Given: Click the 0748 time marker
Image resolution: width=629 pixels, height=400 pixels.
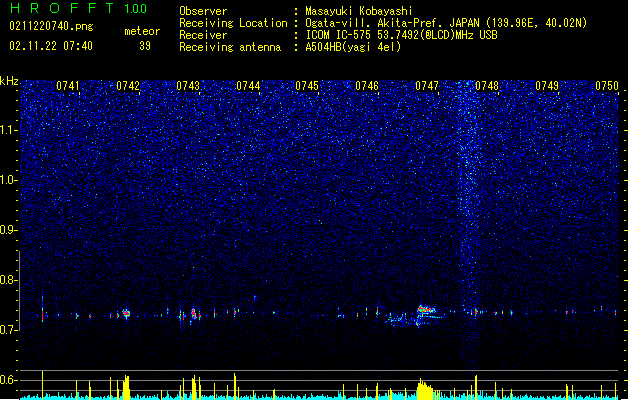Looking at the screenshot, I should [487, 86].
